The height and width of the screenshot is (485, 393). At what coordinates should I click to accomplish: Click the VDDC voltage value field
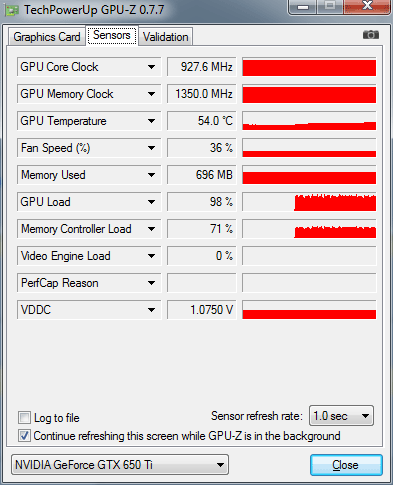click(202, 310)
